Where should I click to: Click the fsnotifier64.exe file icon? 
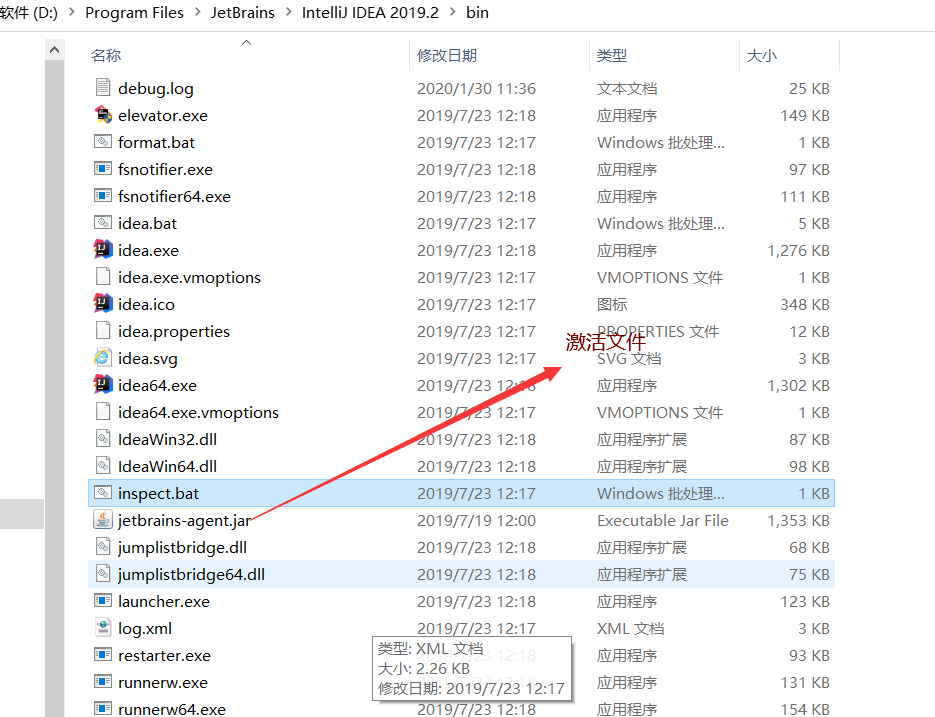click(x=103, y=195)
